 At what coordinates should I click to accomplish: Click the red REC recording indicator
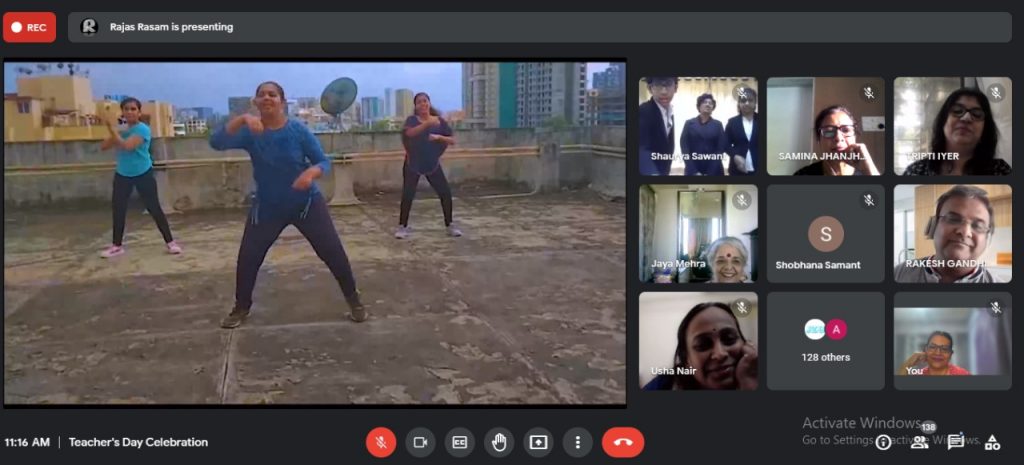click(29, 27)
